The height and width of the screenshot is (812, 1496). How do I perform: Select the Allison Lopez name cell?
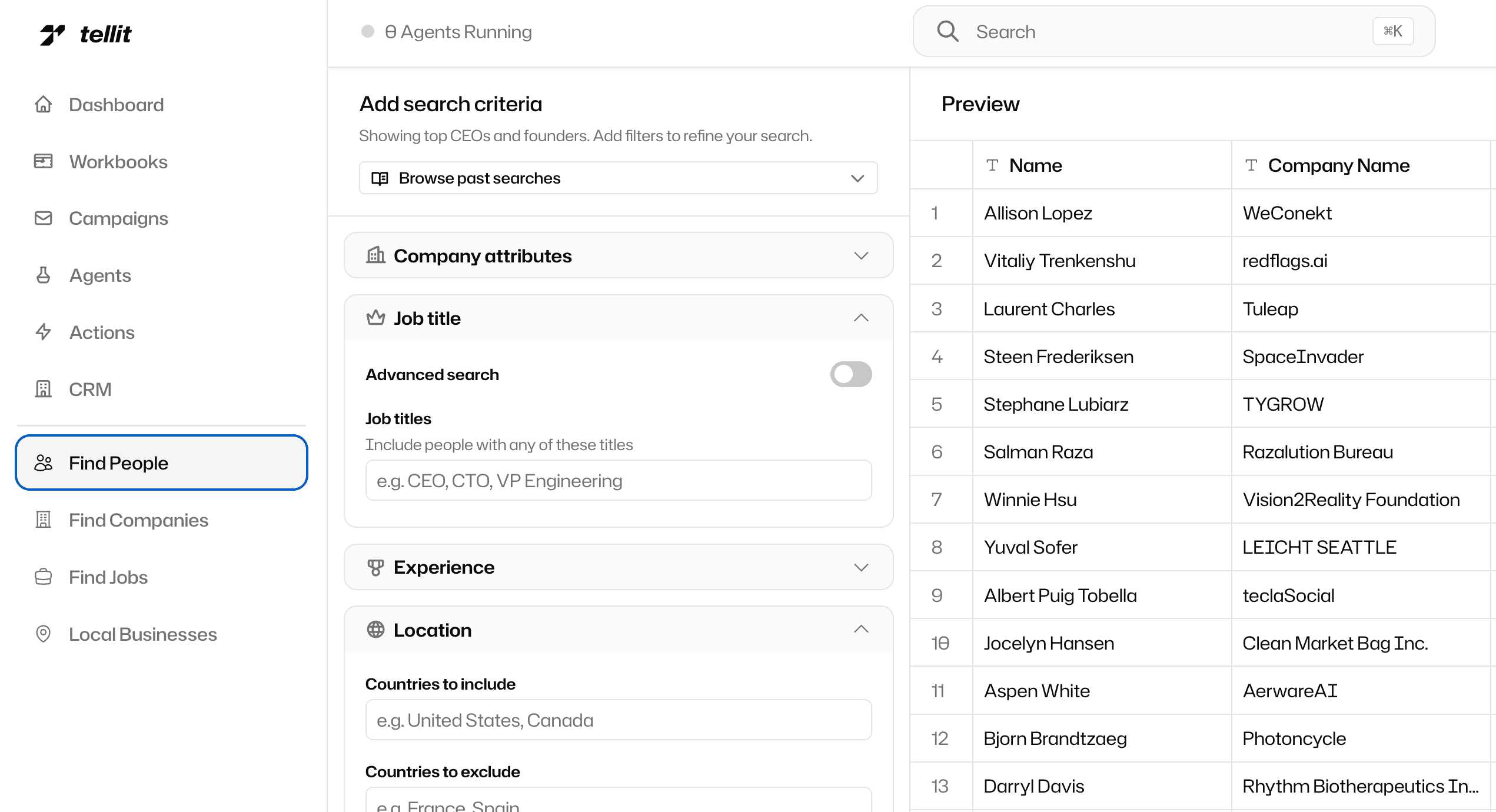click(1102, 213)
